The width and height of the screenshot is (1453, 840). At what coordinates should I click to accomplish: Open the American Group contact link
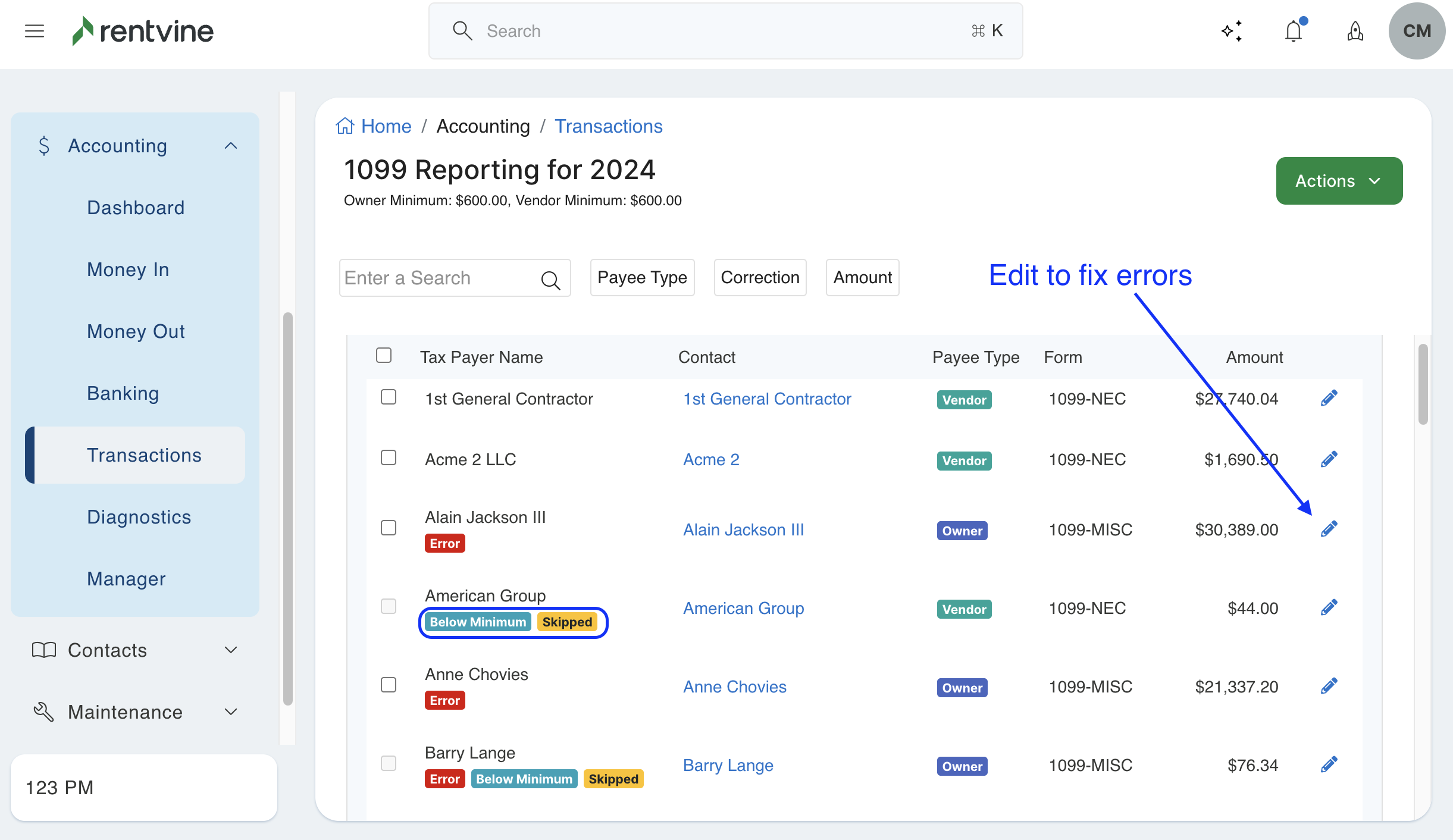click(743, 608)
